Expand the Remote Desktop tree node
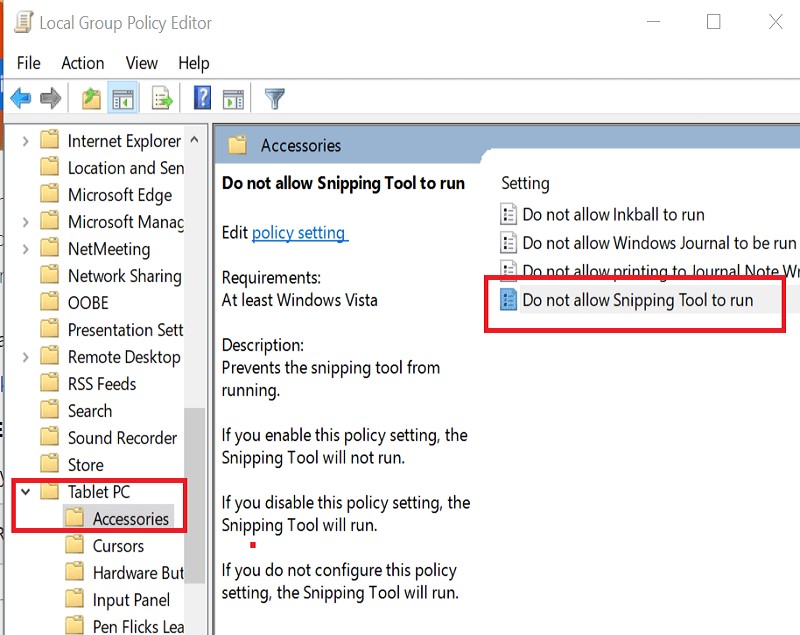This screenshot has width=800, height=635. 25,357
